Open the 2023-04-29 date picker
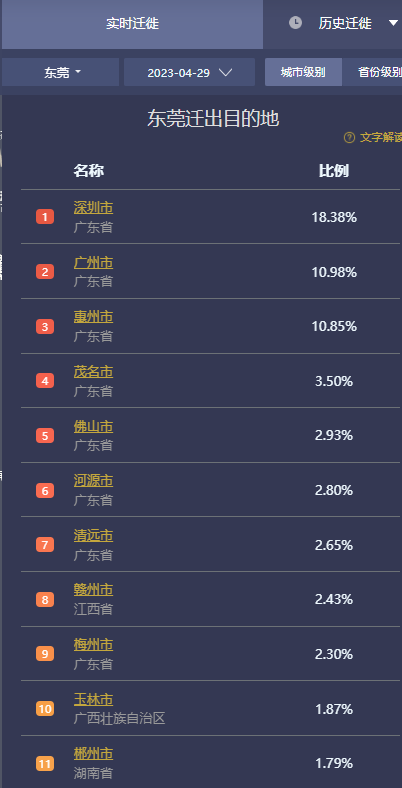This screenshot has width=402, height=788. click(x=189, y=72)
